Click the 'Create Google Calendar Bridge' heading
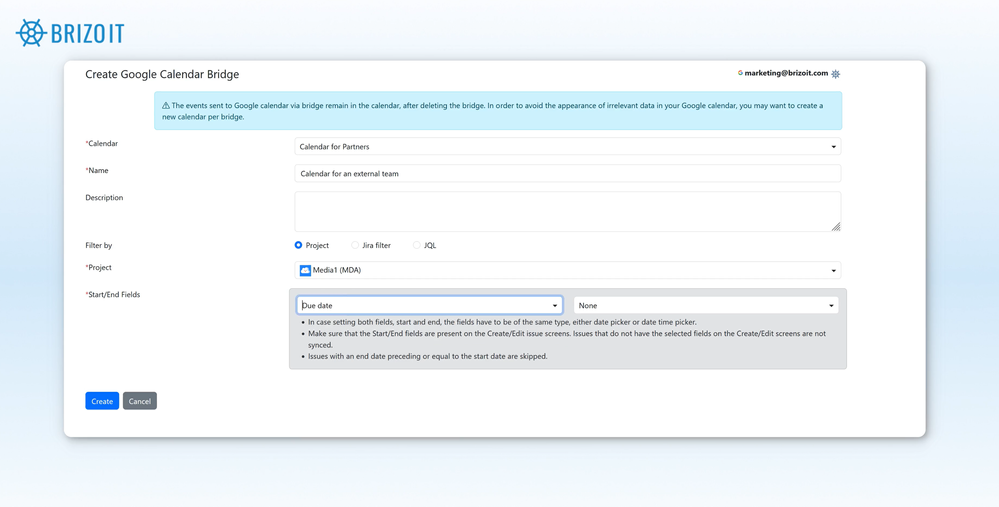 (162, 75)
